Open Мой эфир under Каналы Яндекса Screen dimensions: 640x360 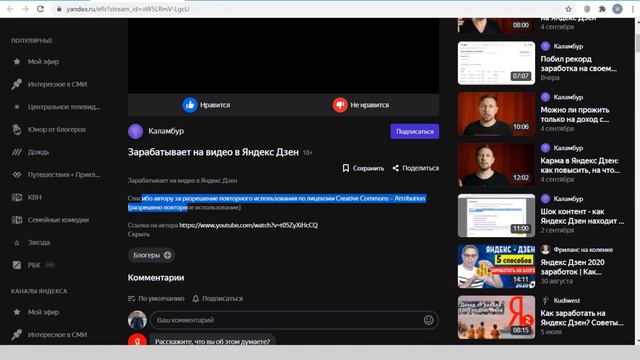pyautogui.click(x=44, y=312)
